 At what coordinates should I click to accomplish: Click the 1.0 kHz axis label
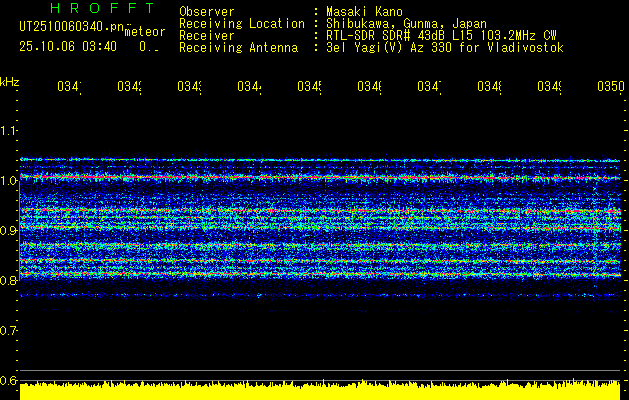[x=8, y=181]
